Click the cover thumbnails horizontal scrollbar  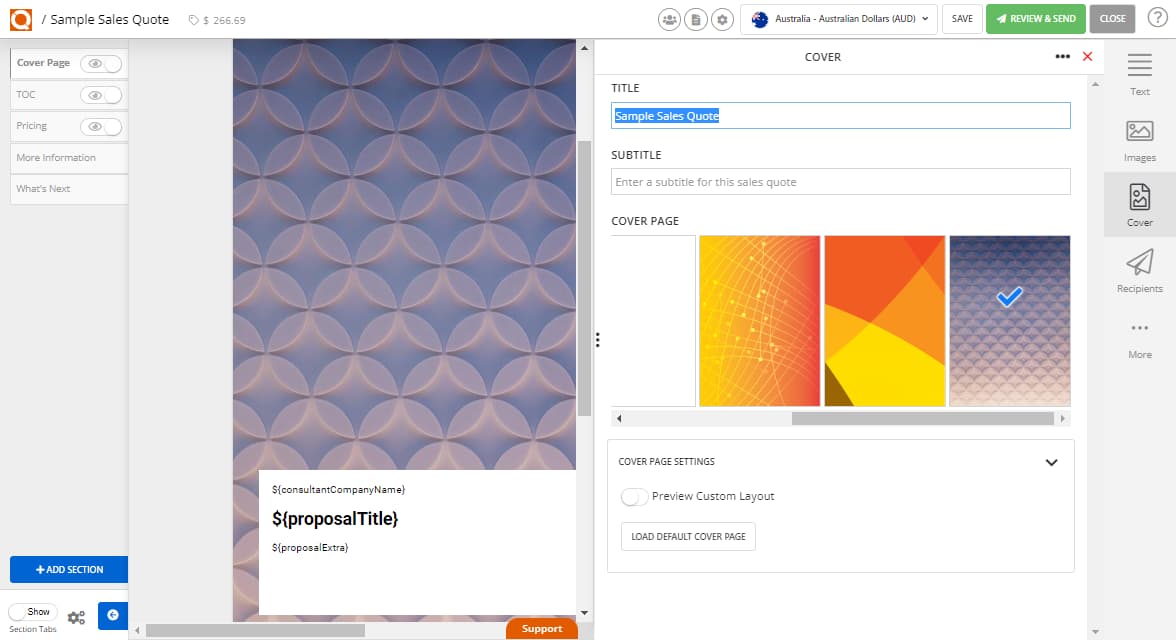coord(922,419)
